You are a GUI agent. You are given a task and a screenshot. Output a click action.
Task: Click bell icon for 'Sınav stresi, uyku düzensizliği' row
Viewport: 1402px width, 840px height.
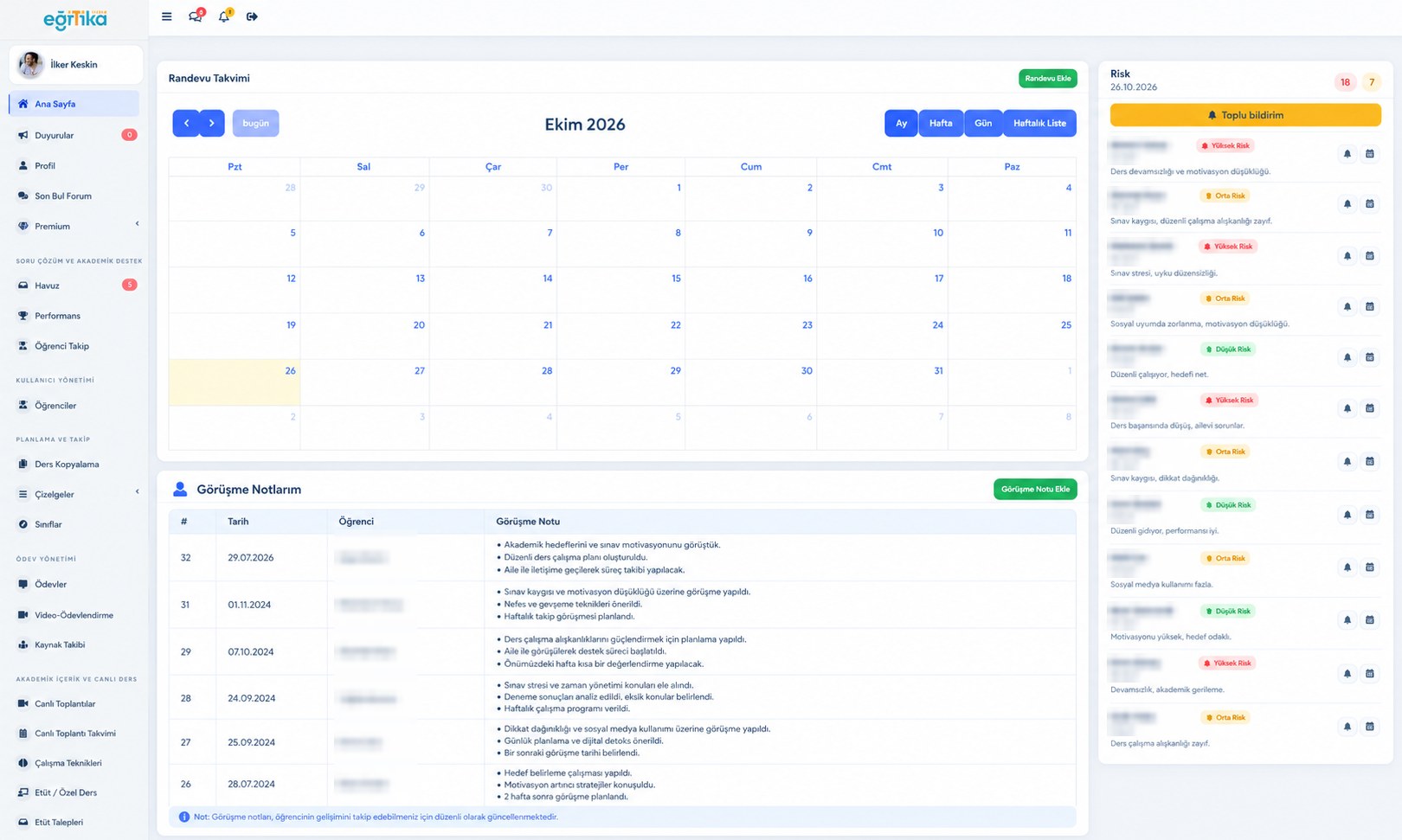click(1347, 256)
